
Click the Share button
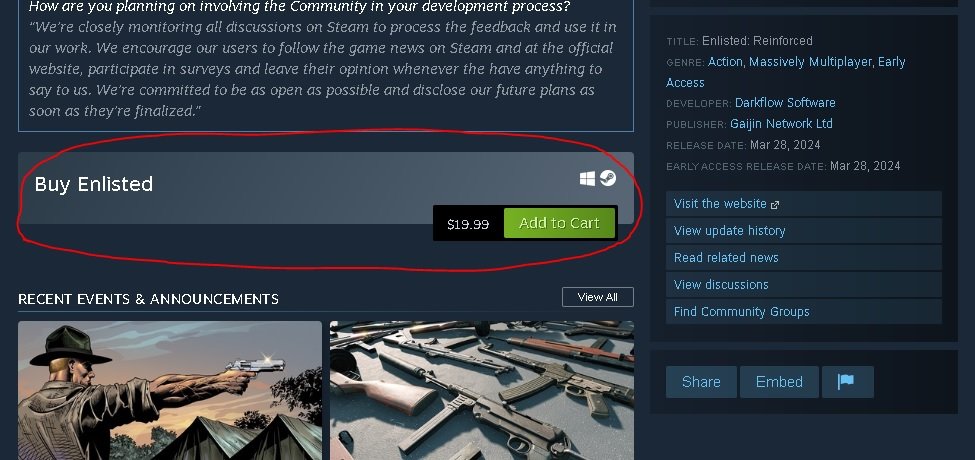(x=701, y=382)
